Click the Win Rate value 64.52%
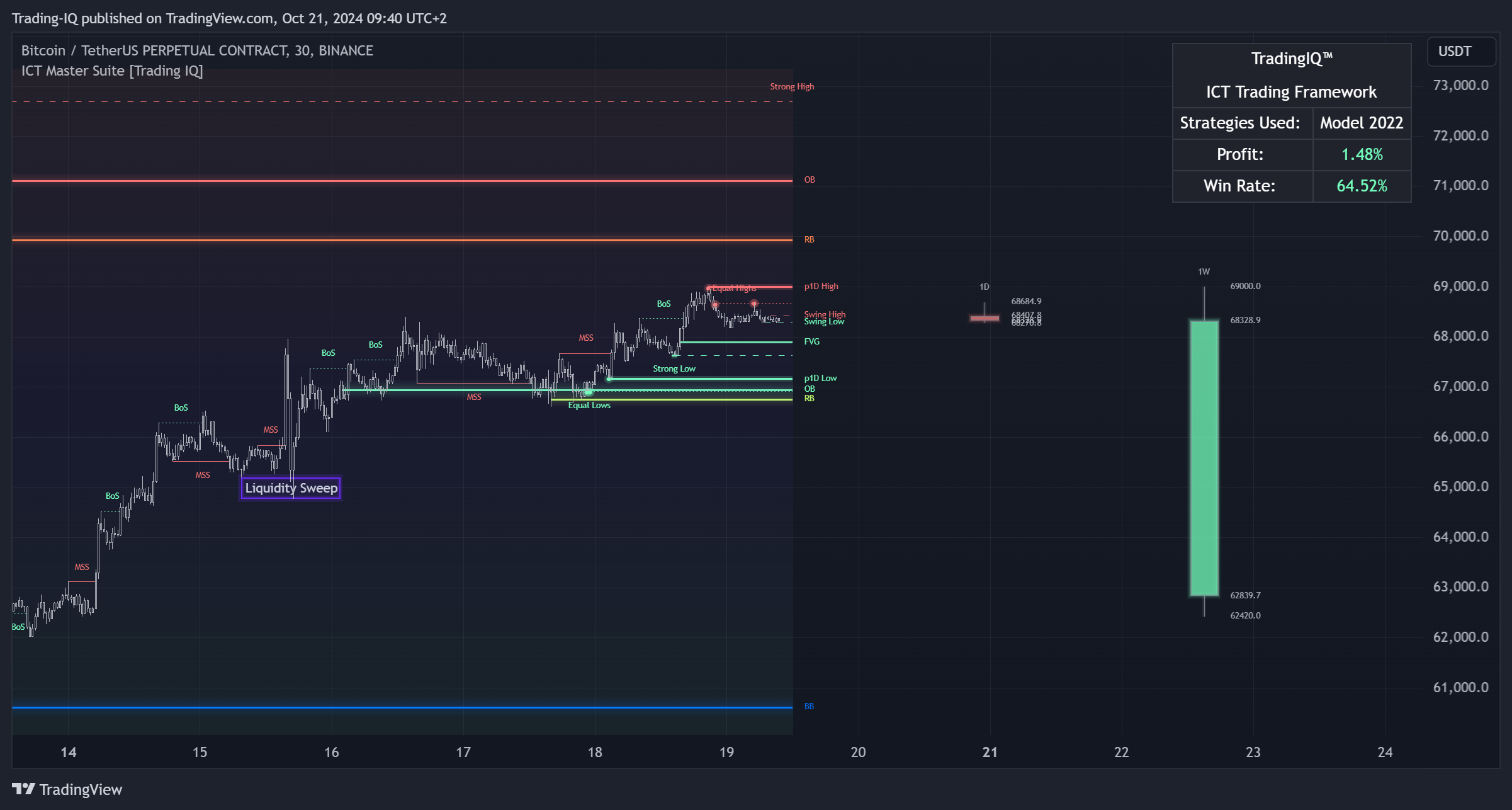This screenshot has width=1512, height=810. (1362, 186)
